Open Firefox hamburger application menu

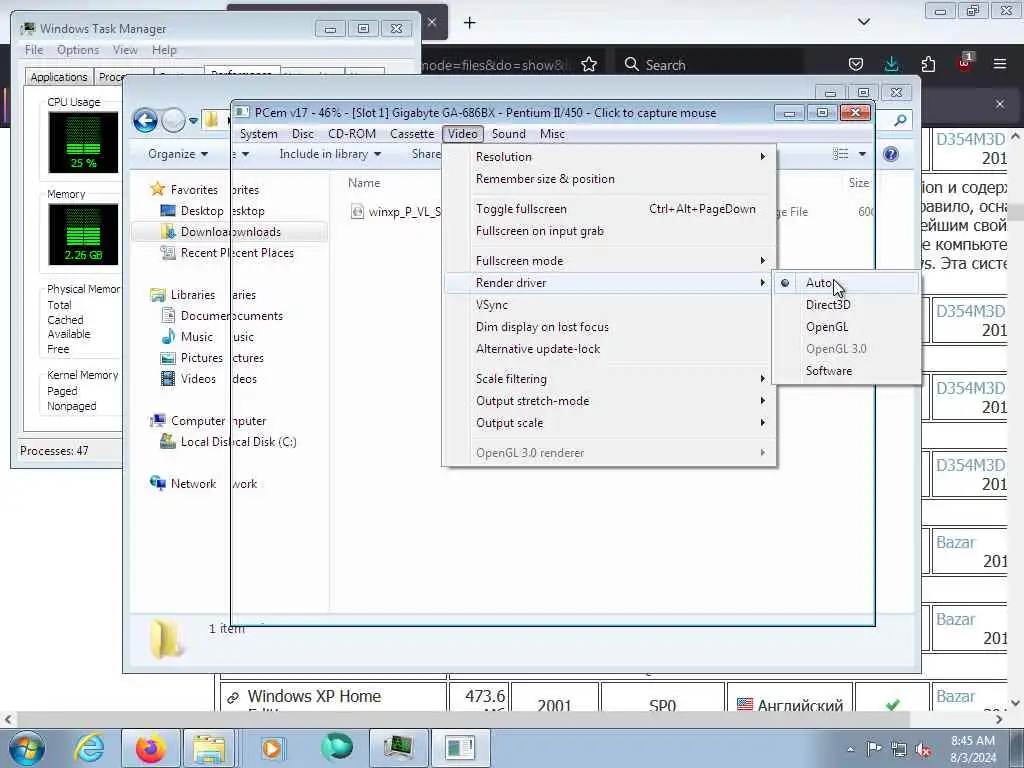point(1000,64)
